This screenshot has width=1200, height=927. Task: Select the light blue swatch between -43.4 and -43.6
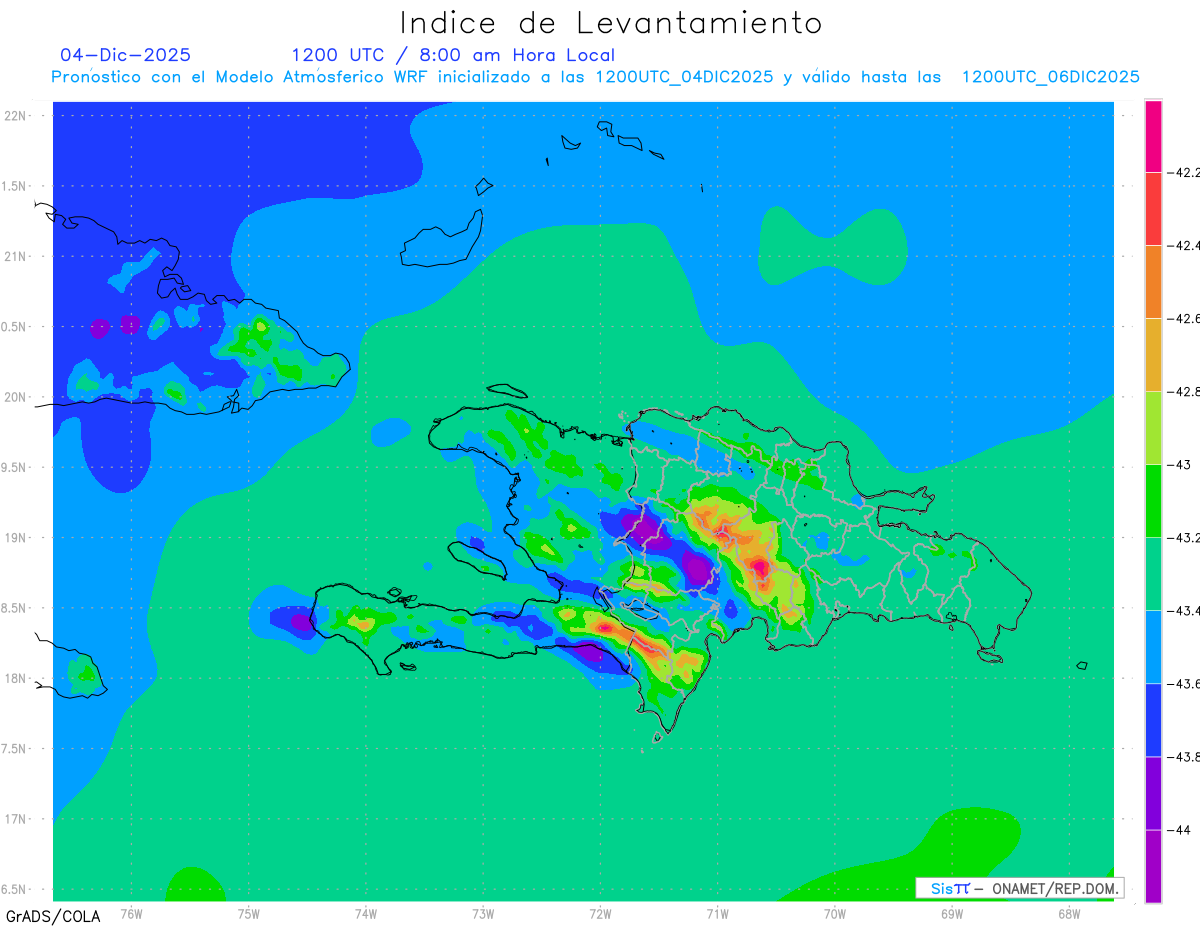(1153, 646)
